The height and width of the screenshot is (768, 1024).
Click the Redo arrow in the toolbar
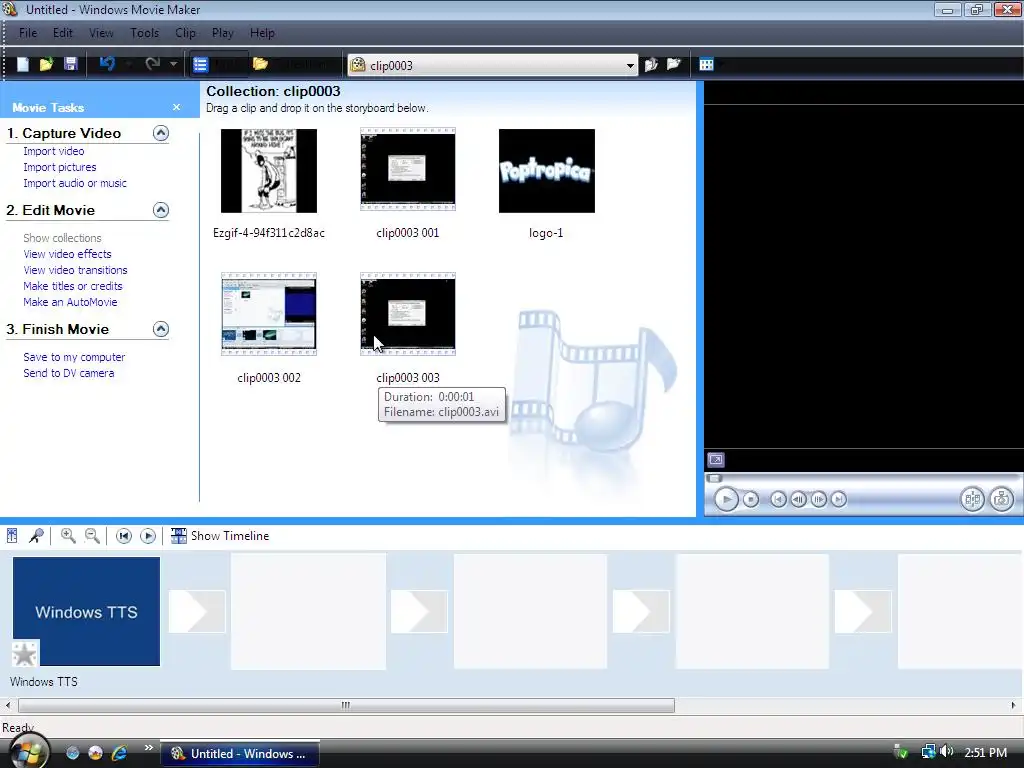pyautogui.click(x=153, y=63)
